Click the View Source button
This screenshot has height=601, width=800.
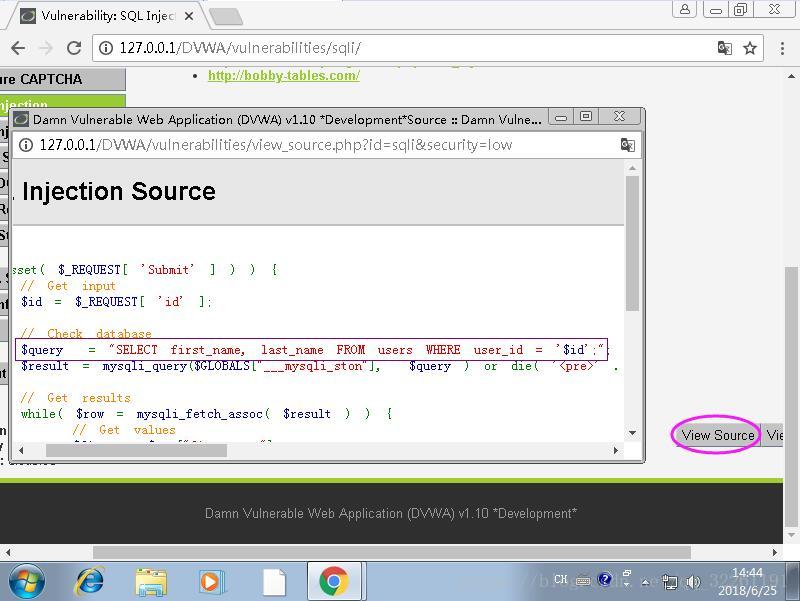pos(717,435)
